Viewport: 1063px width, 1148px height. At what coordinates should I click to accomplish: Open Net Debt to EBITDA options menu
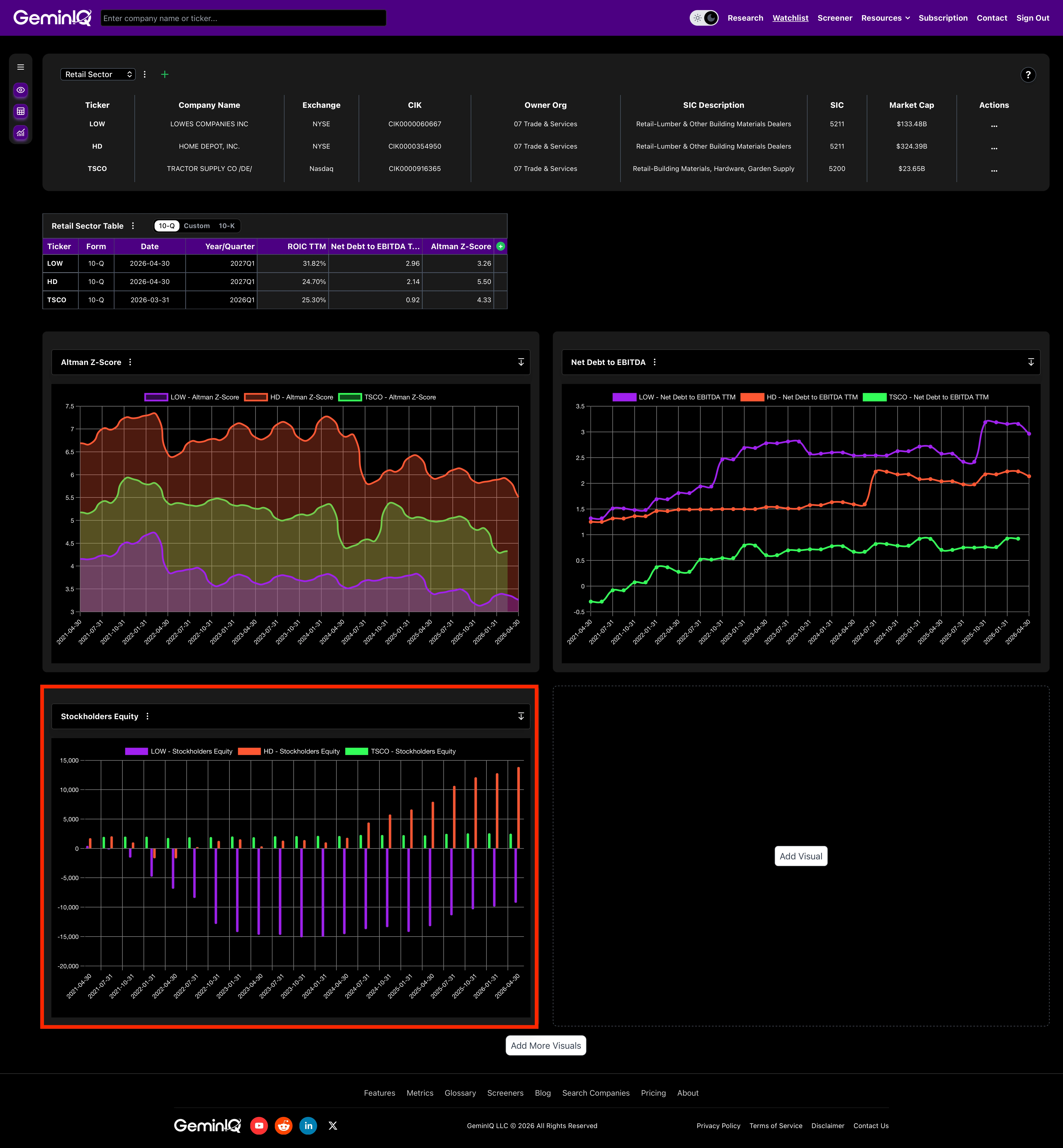[x=655, y=362]
